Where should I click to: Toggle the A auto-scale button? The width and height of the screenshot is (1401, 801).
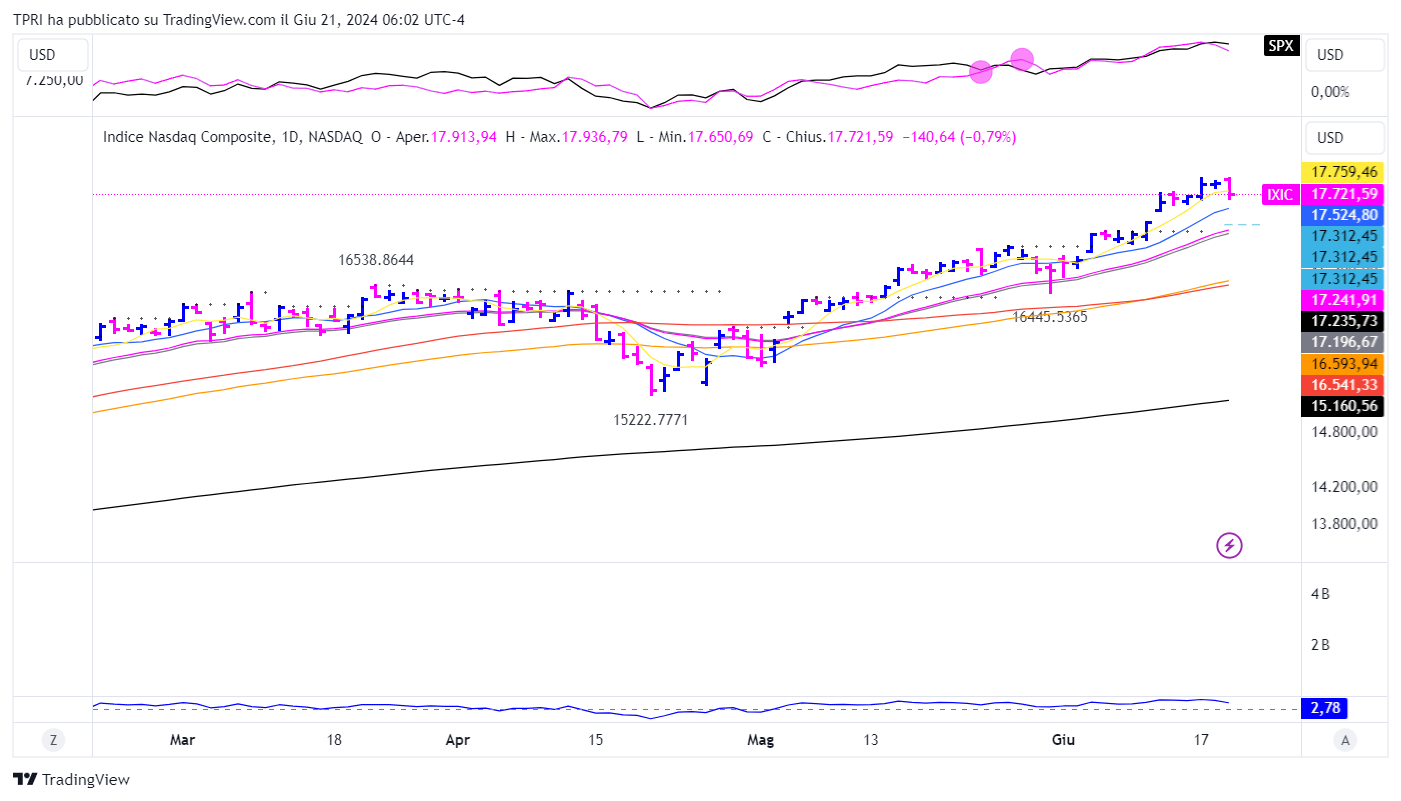1345,740
